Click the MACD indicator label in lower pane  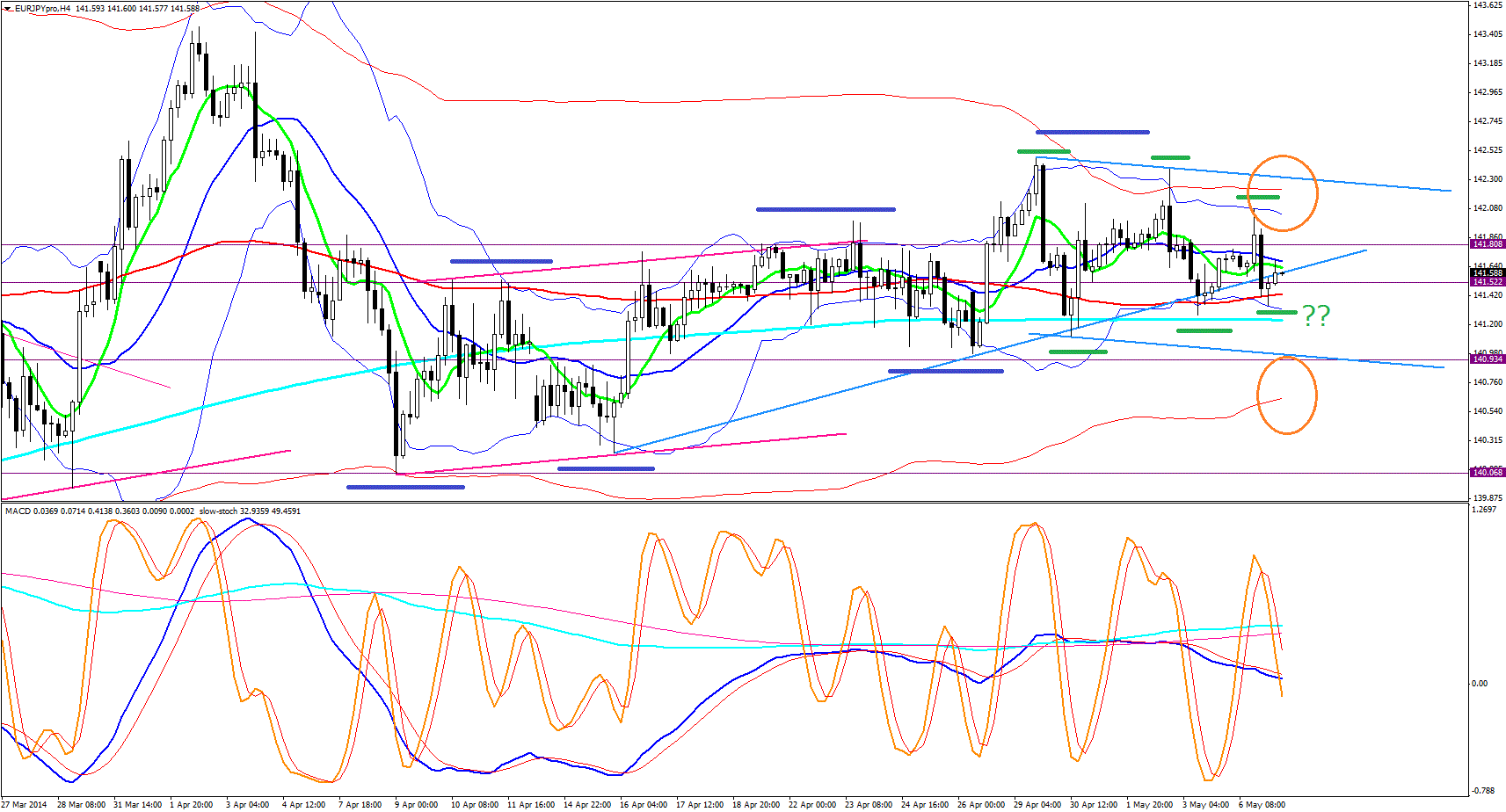pos(18,511)
